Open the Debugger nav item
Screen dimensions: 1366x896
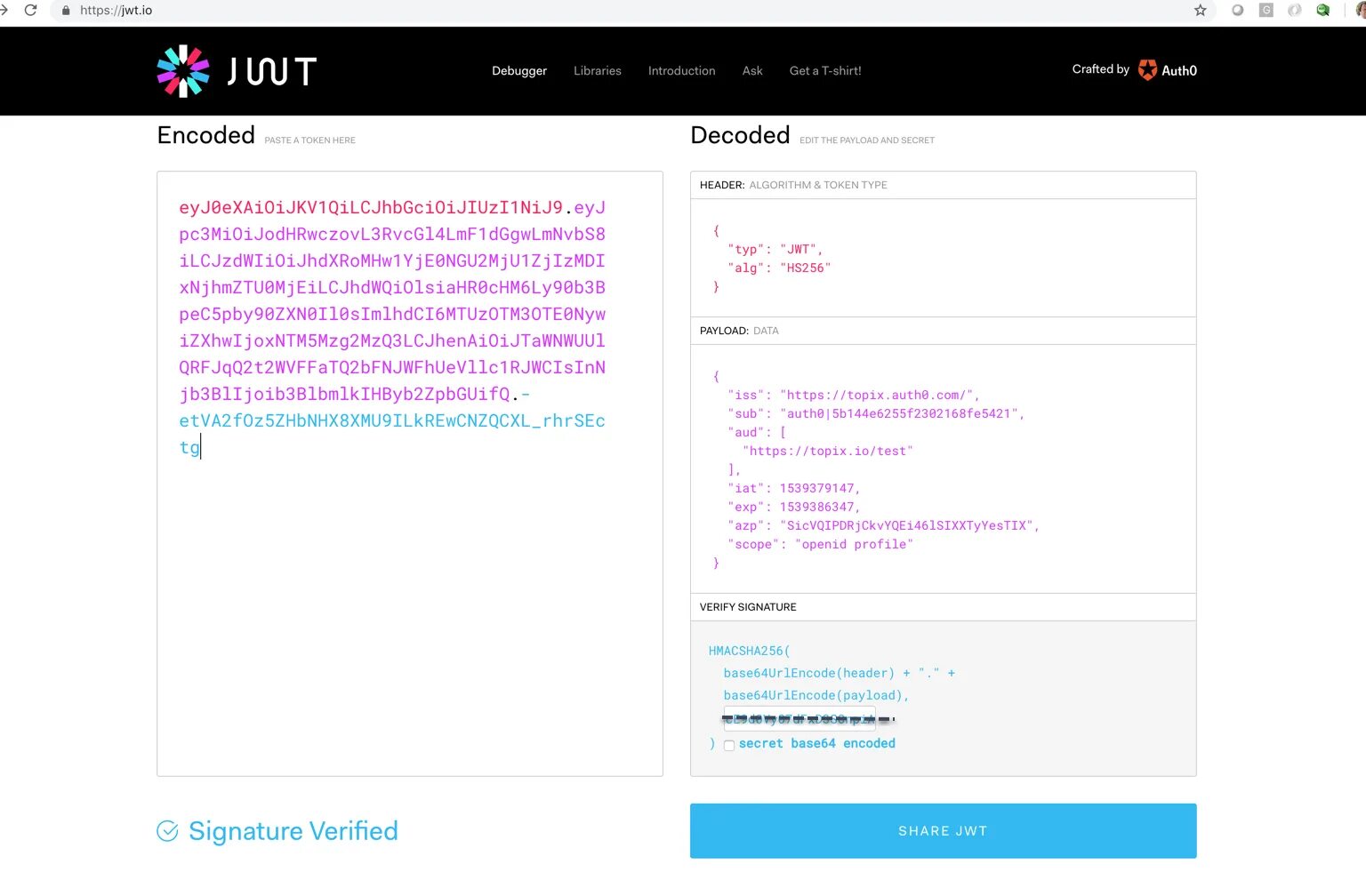coord(519,71)
